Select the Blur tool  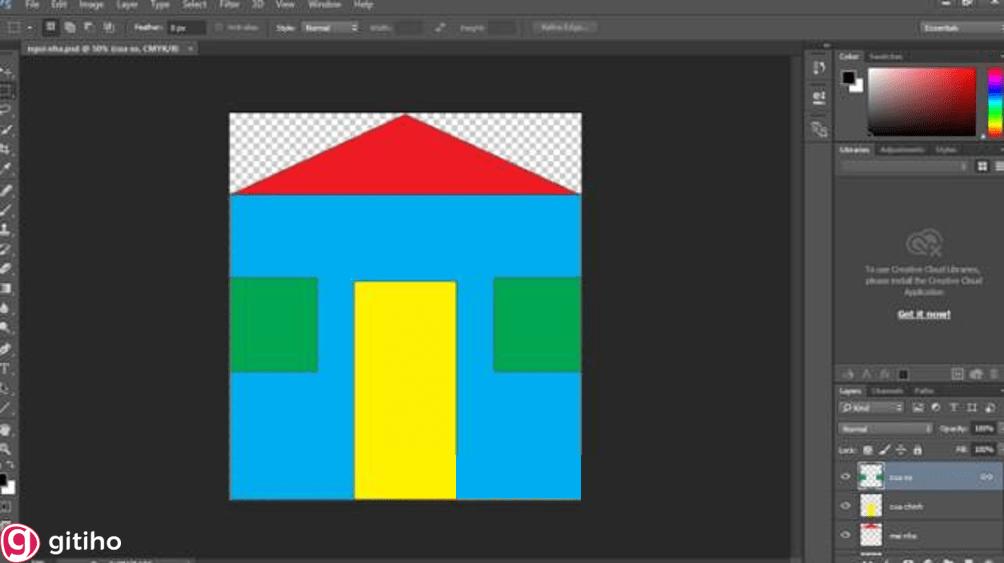(x=6, y=308)
